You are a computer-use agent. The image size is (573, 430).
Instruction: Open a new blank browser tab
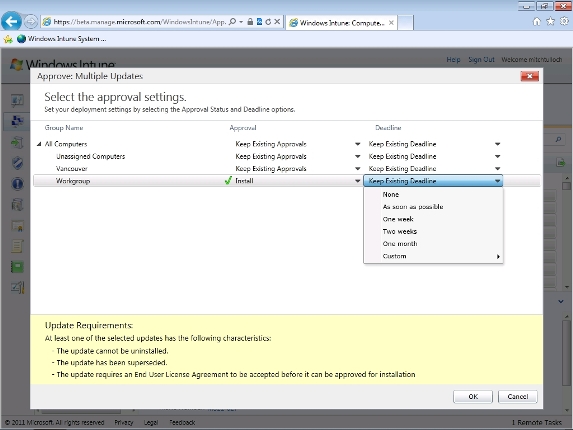point(405,23)
